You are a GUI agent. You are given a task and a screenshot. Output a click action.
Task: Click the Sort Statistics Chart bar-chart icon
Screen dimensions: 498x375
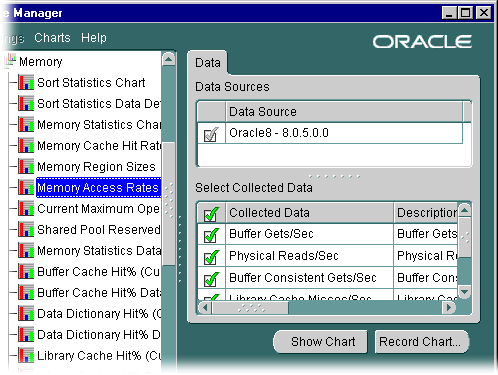[26, 82]
